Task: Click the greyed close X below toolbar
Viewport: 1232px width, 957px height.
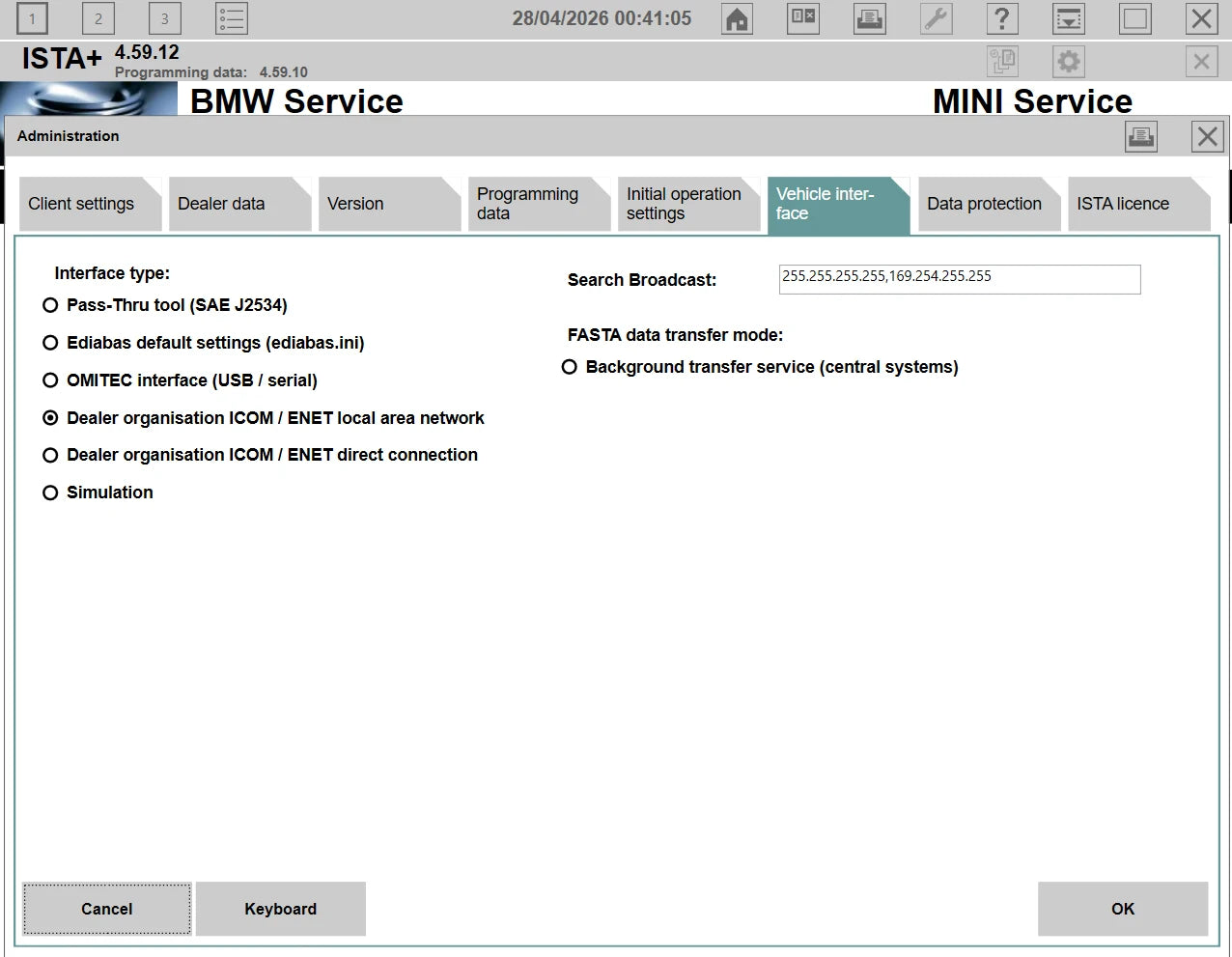Action: 1201,62
